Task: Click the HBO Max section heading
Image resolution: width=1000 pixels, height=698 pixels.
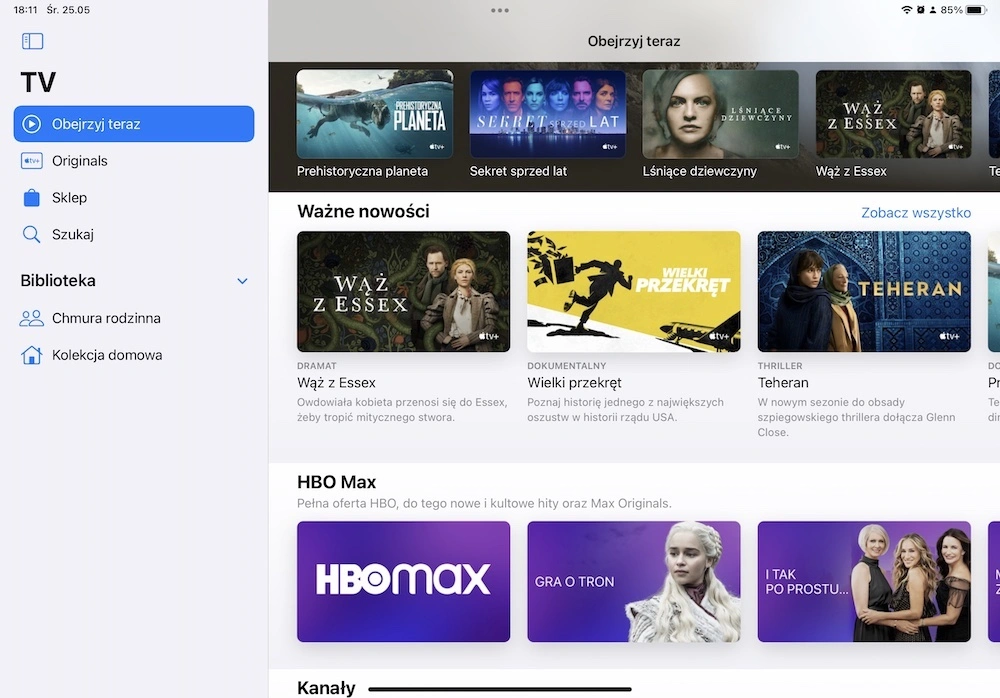Action: point(337,482)
